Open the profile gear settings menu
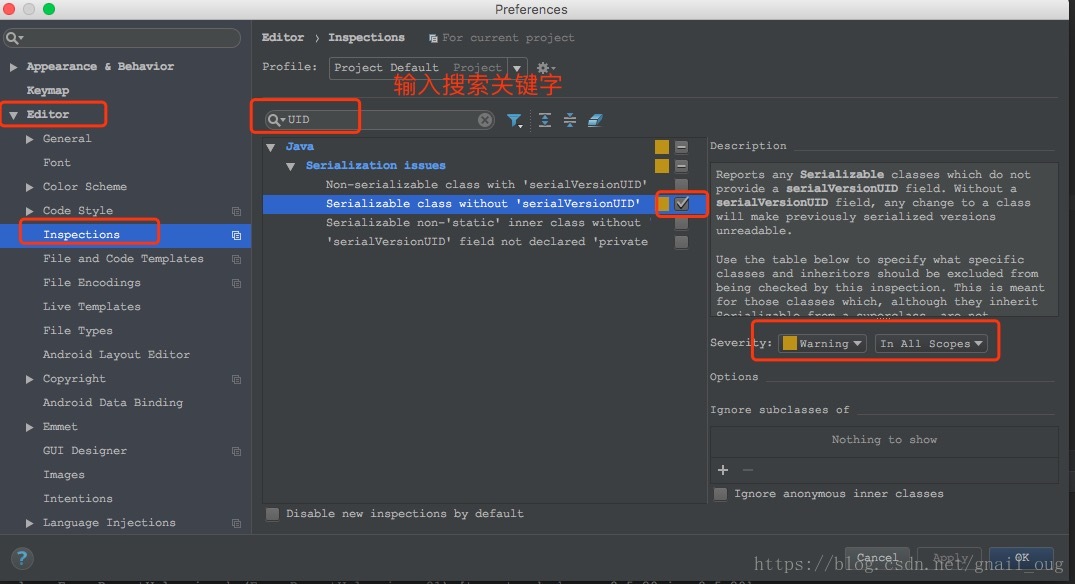 tap(545, 68)
